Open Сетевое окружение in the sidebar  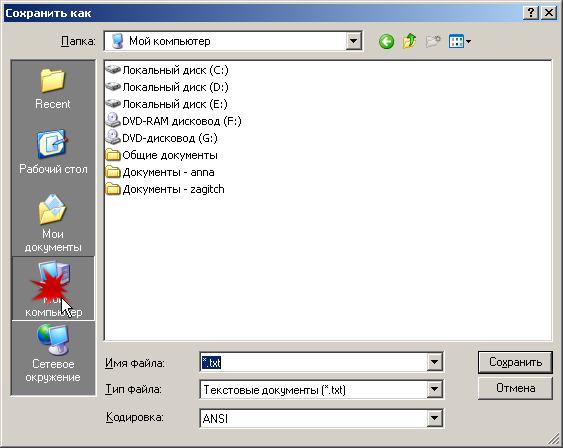pos(53,354)
